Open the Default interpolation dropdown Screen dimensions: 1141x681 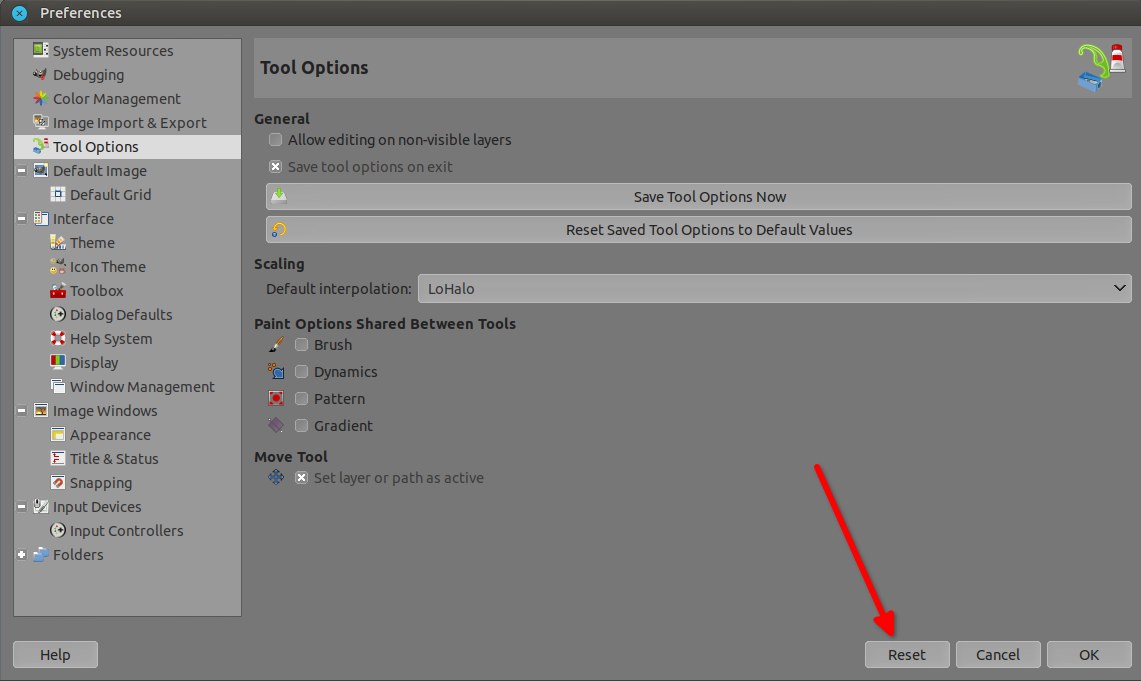coord(774,288)
